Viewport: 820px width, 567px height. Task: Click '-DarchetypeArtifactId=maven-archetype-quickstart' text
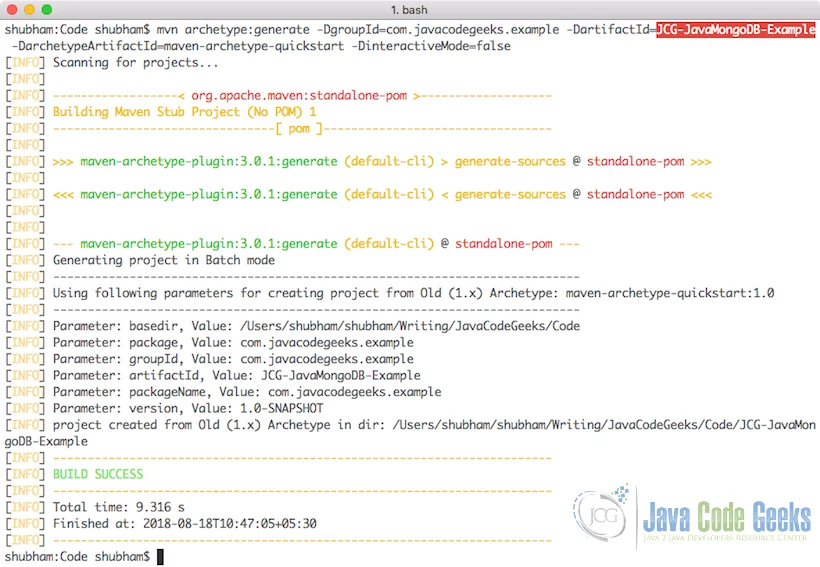click(x=178, y=46)
